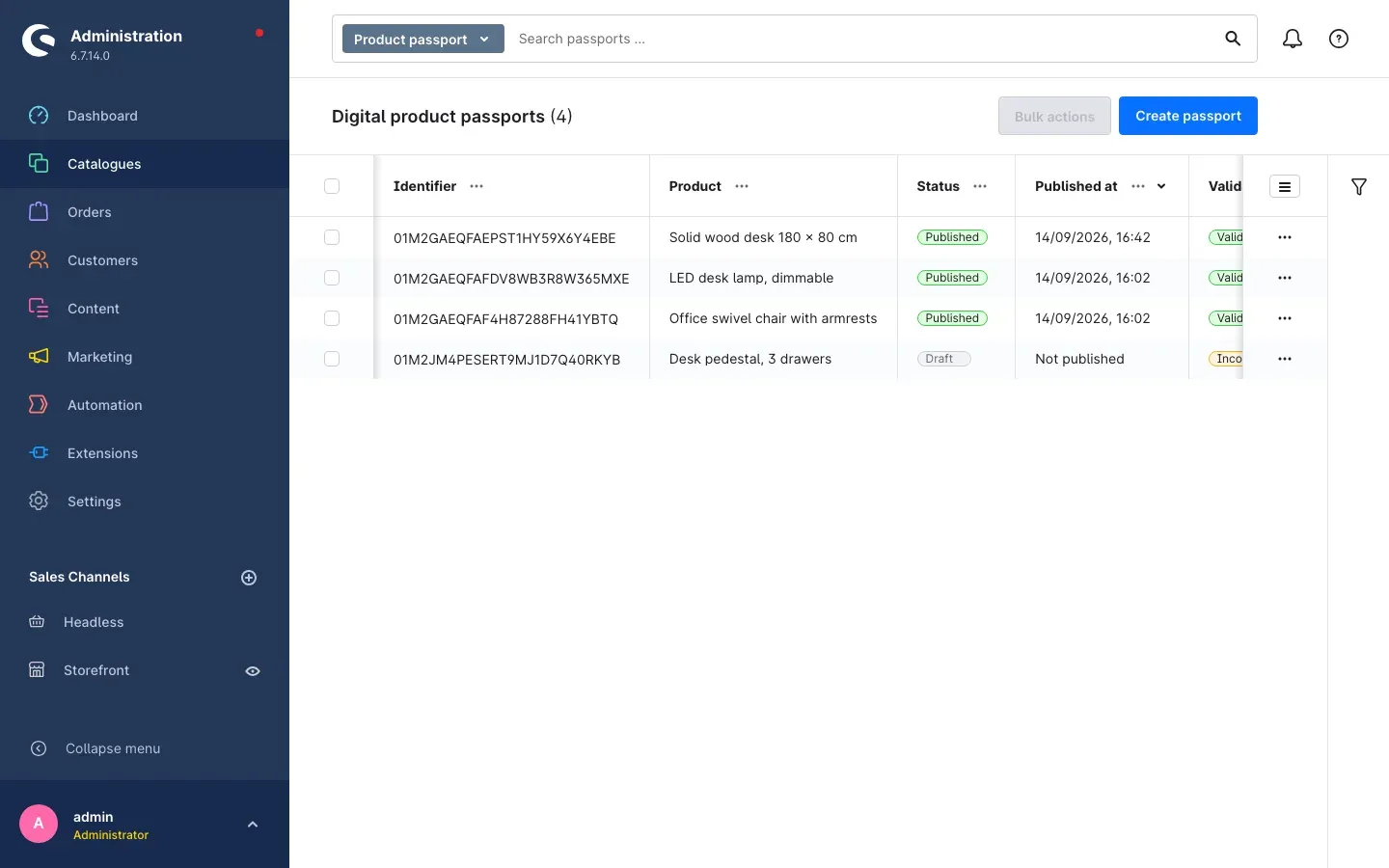Focus the Search passports input field
This screenshot has width=1389, height=868.
point(863,39)
